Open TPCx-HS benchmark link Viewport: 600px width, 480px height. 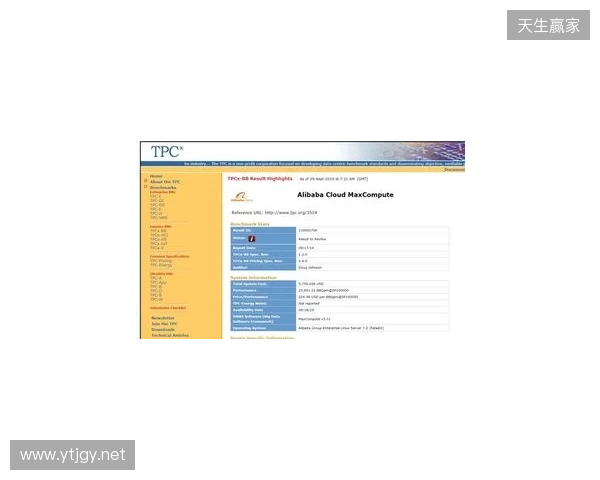158,239
